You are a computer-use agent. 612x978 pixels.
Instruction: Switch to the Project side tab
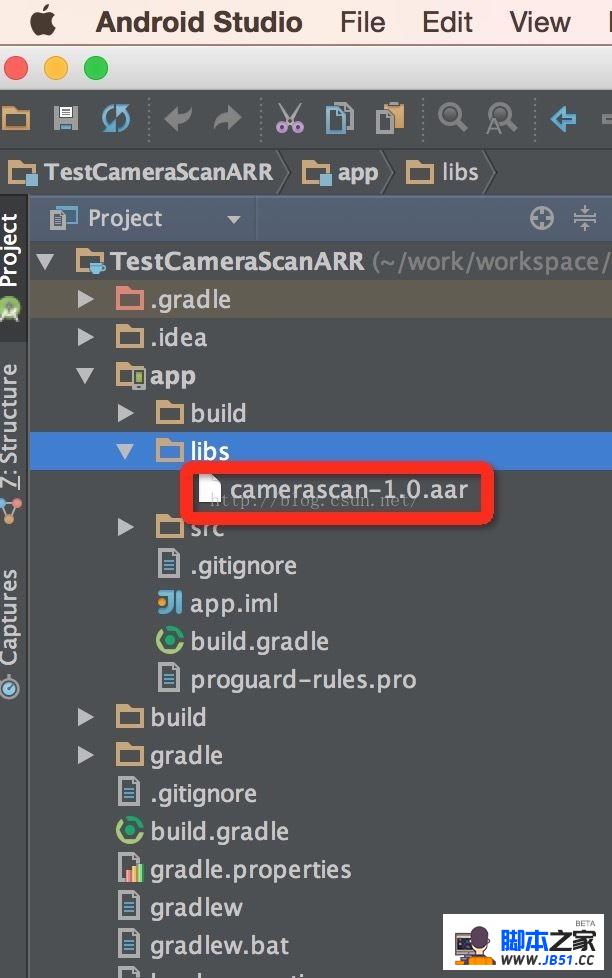tap(11, 268)
